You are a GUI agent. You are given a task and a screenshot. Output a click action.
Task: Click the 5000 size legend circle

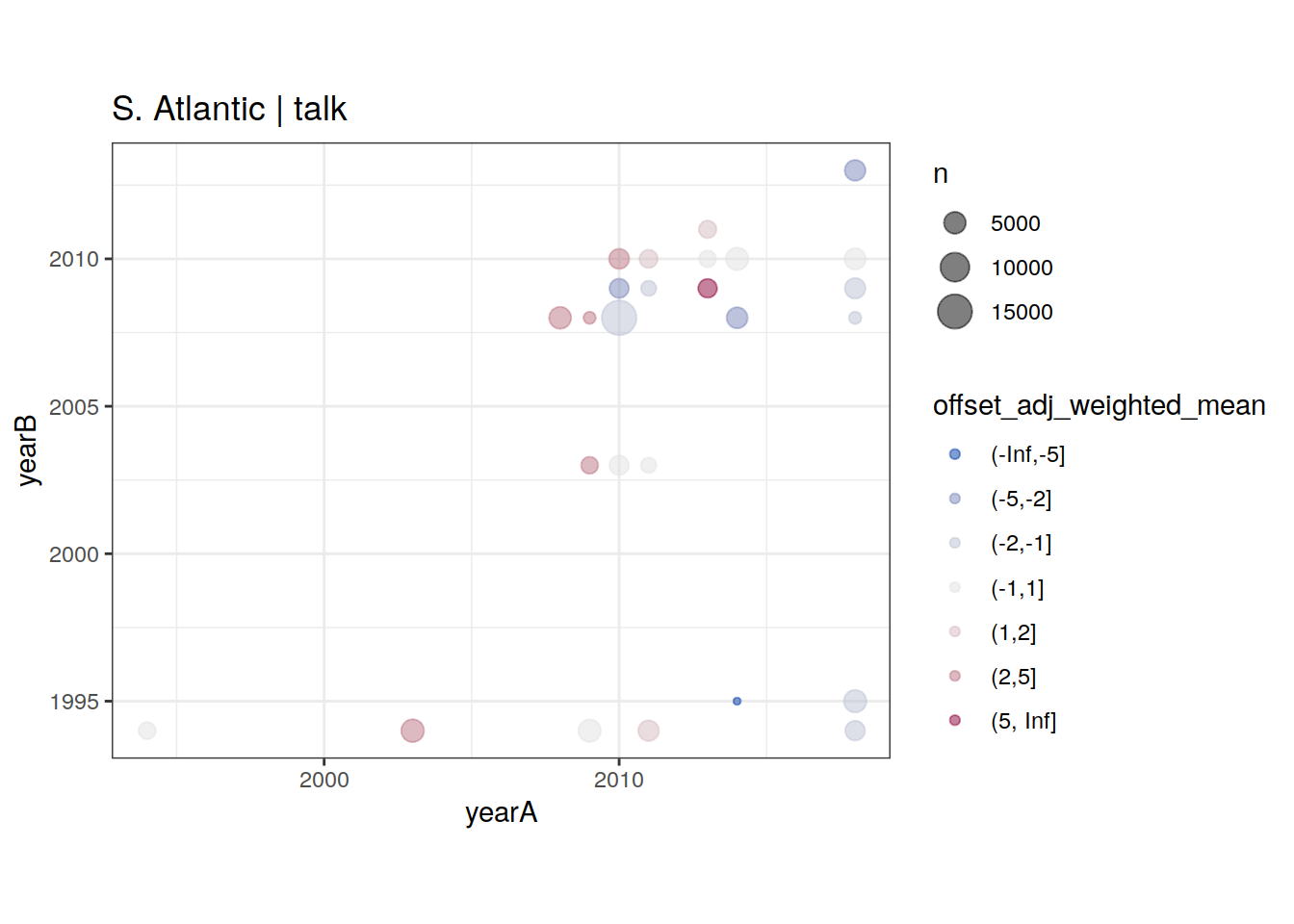[x=954, y=223]
